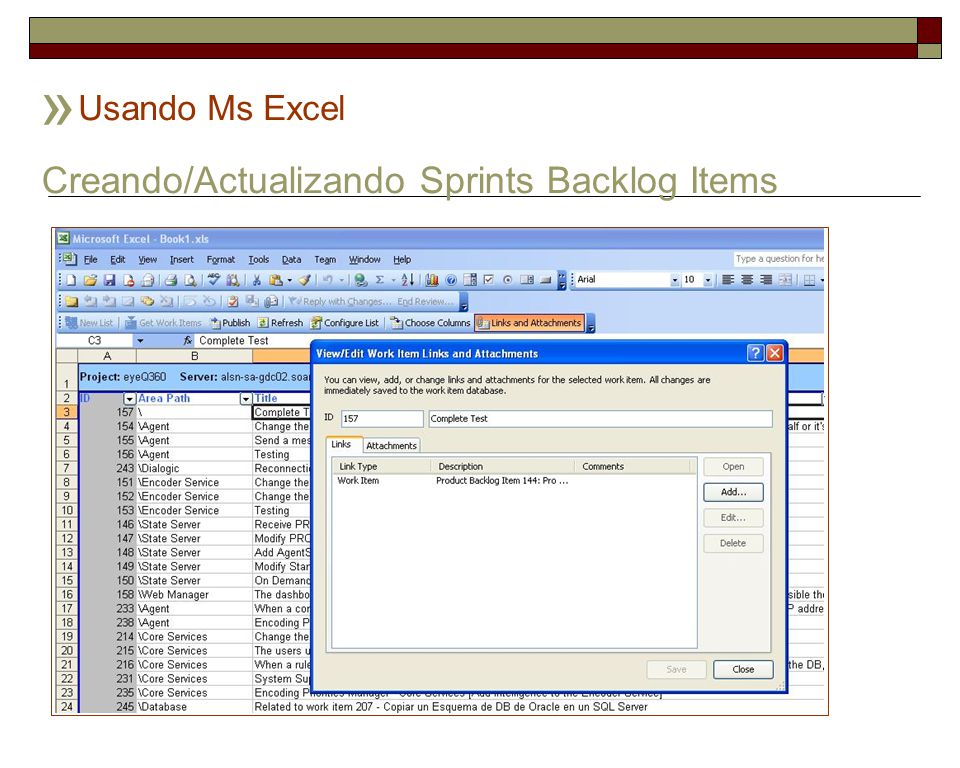Click the Comments column header in dialog
The width and height of the screenshot is (960, 768).
[x=632, y=466]
